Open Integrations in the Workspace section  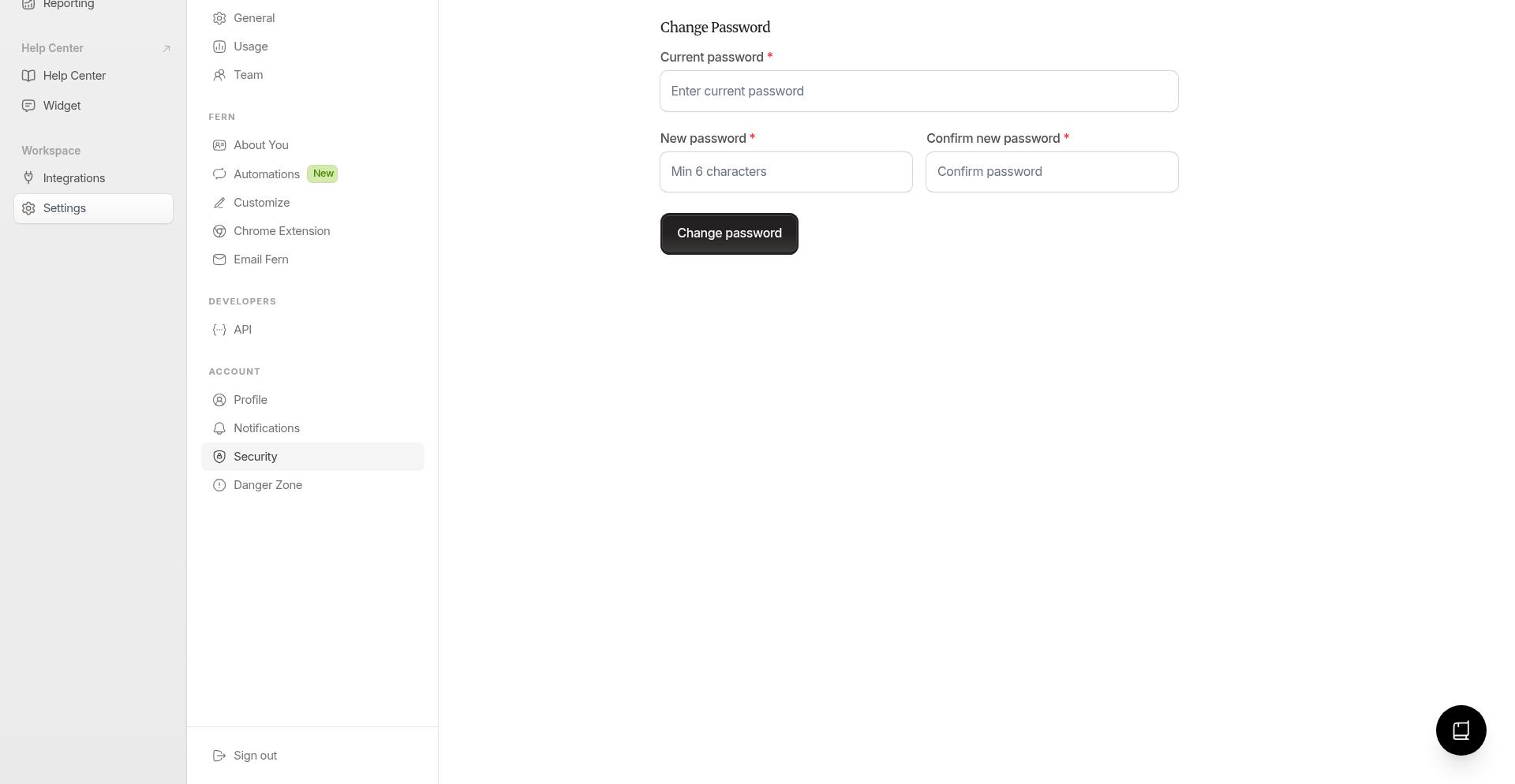73,178
